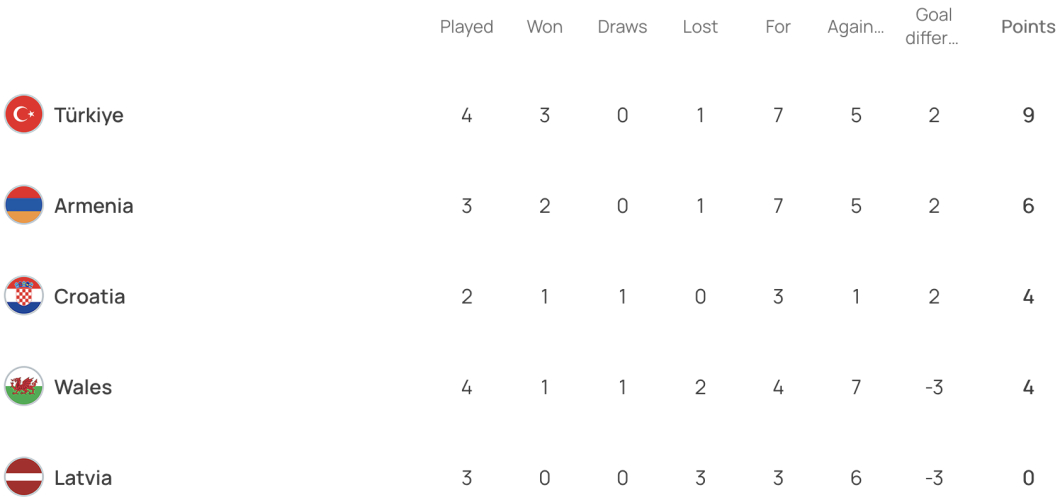Select the truncated Against column header

coord(856,27)
